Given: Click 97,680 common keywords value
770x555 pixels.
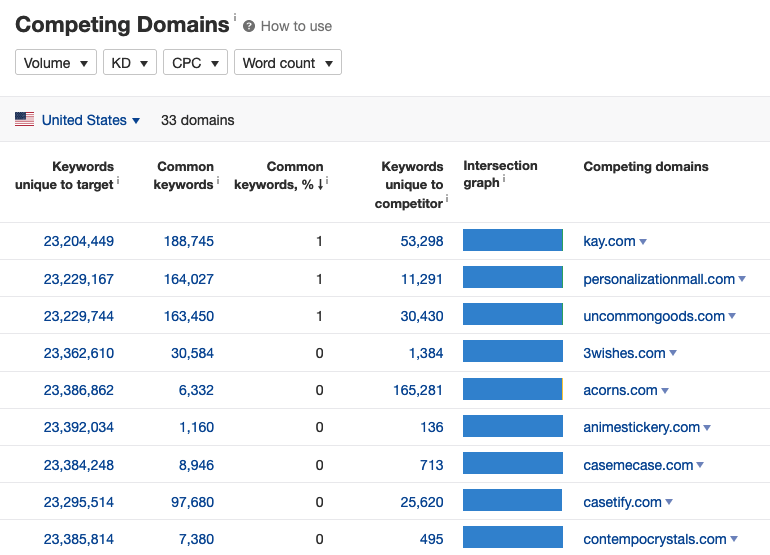Looking at the screenshot, I should pyautogui.click(x=192, y=502).
